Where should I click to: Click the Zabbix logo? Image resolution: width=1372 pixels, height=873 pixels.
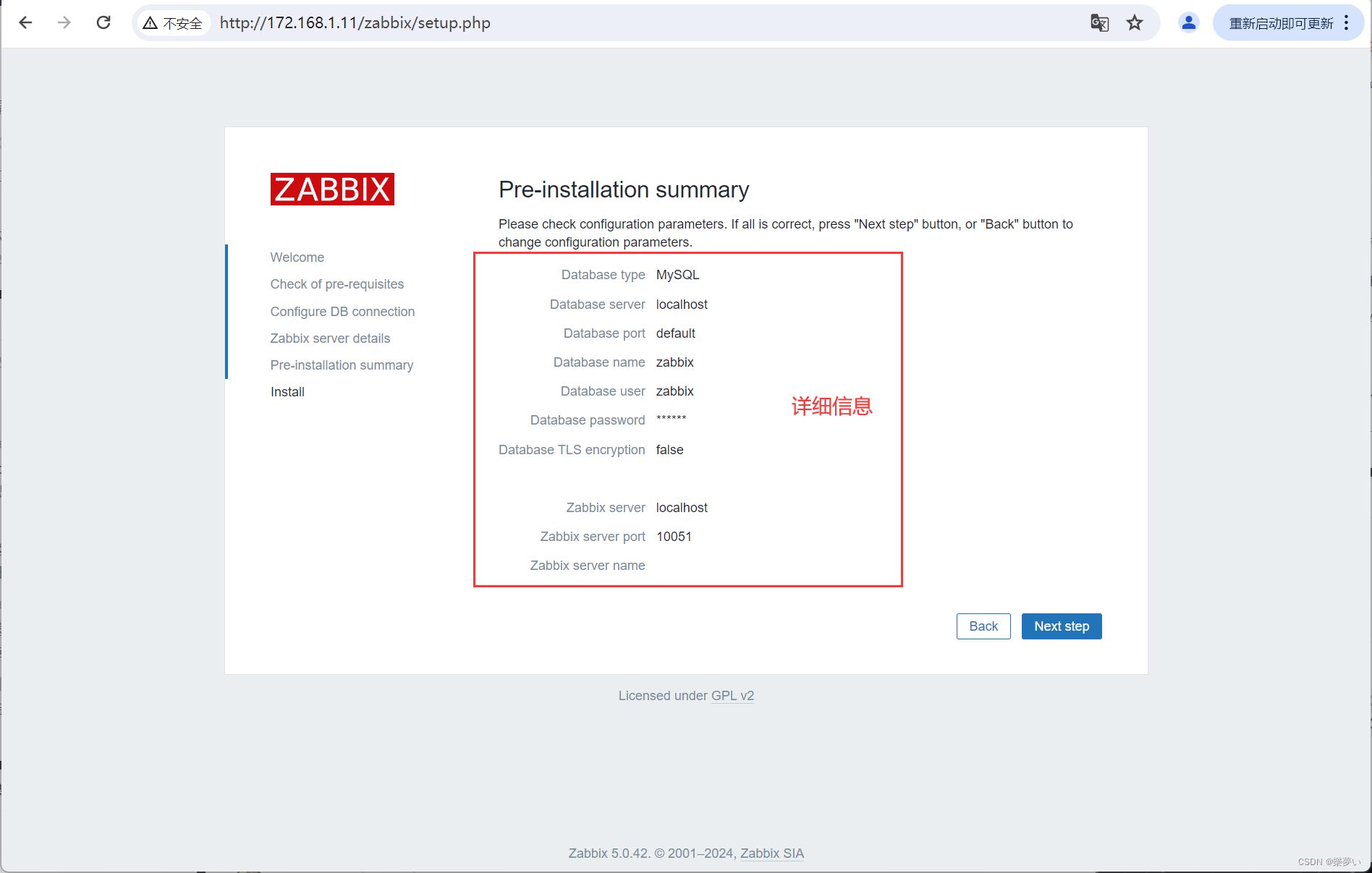tap(331, 189)
